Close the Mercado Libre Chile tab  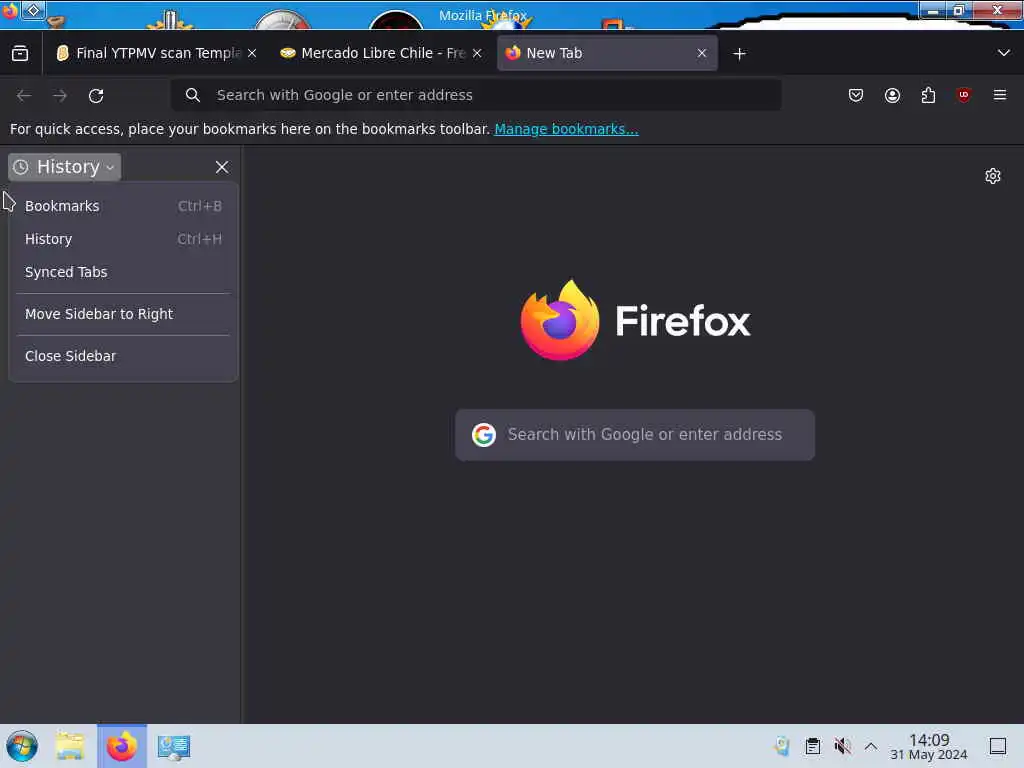[477, 54]
